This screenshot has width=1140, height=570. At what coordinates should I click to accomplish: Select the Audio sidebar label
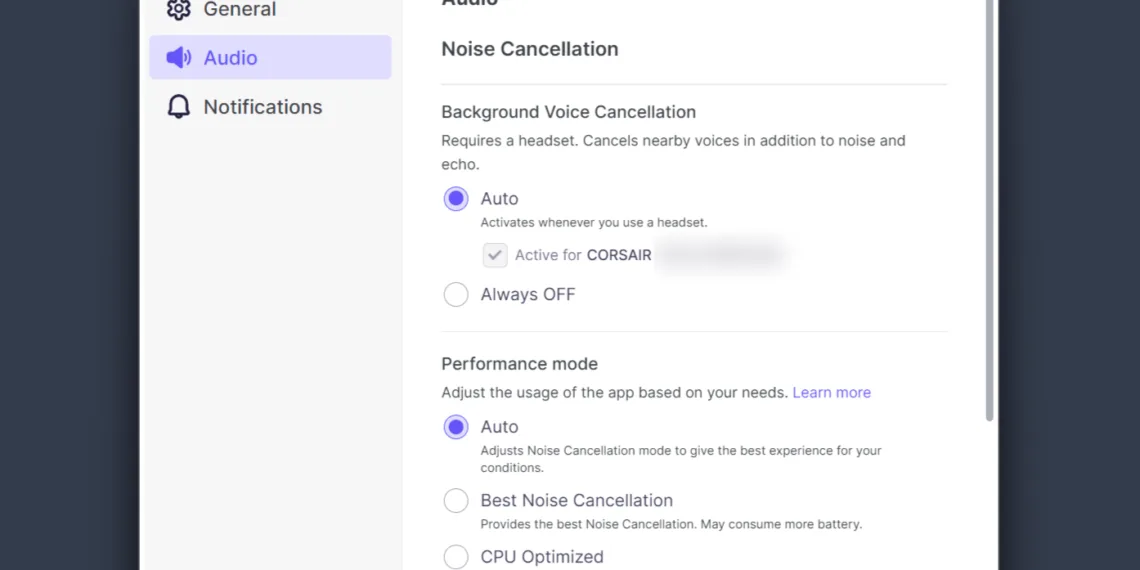pyautogui.click(x=231, y=58)
